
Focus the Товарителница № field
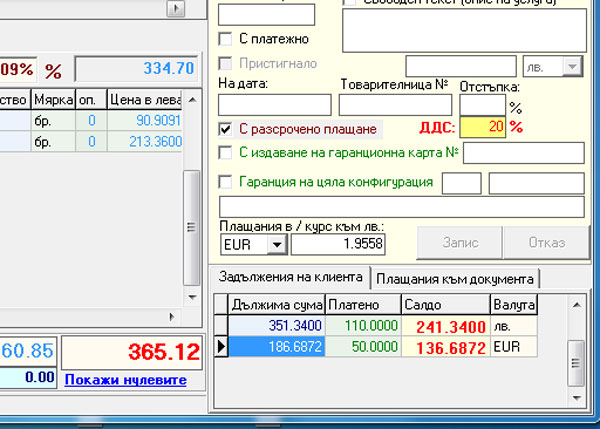click(396, 105)
